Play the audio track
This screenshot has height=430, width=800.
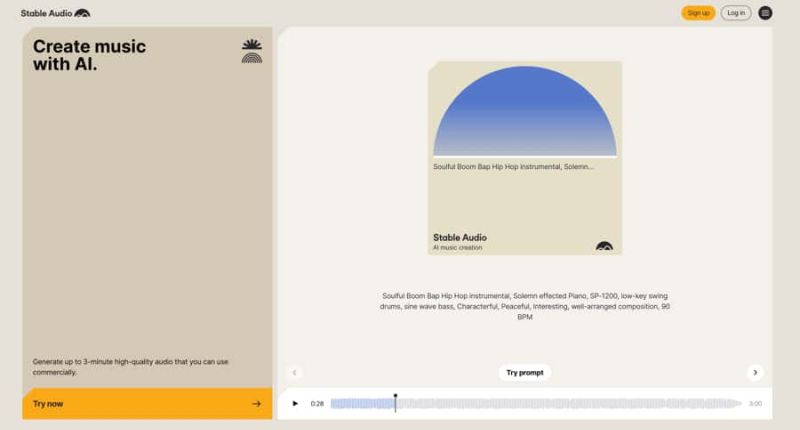(295, 403)
